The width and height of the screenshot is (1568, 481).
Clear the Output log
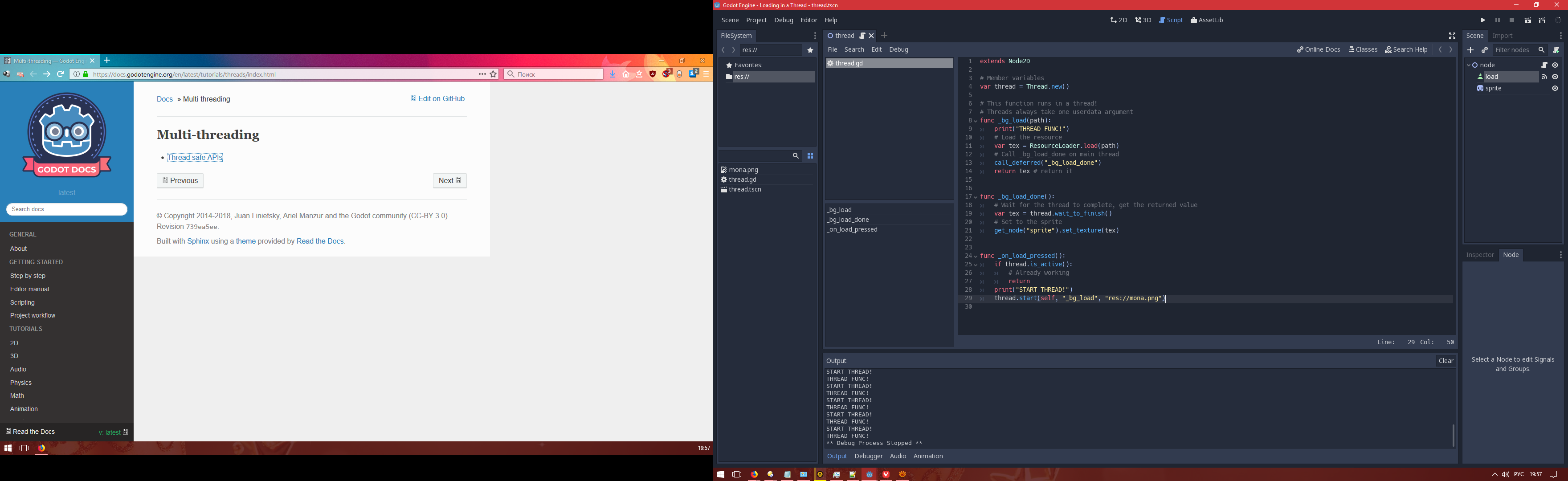pyautogui.click(x=1445, y=361)
